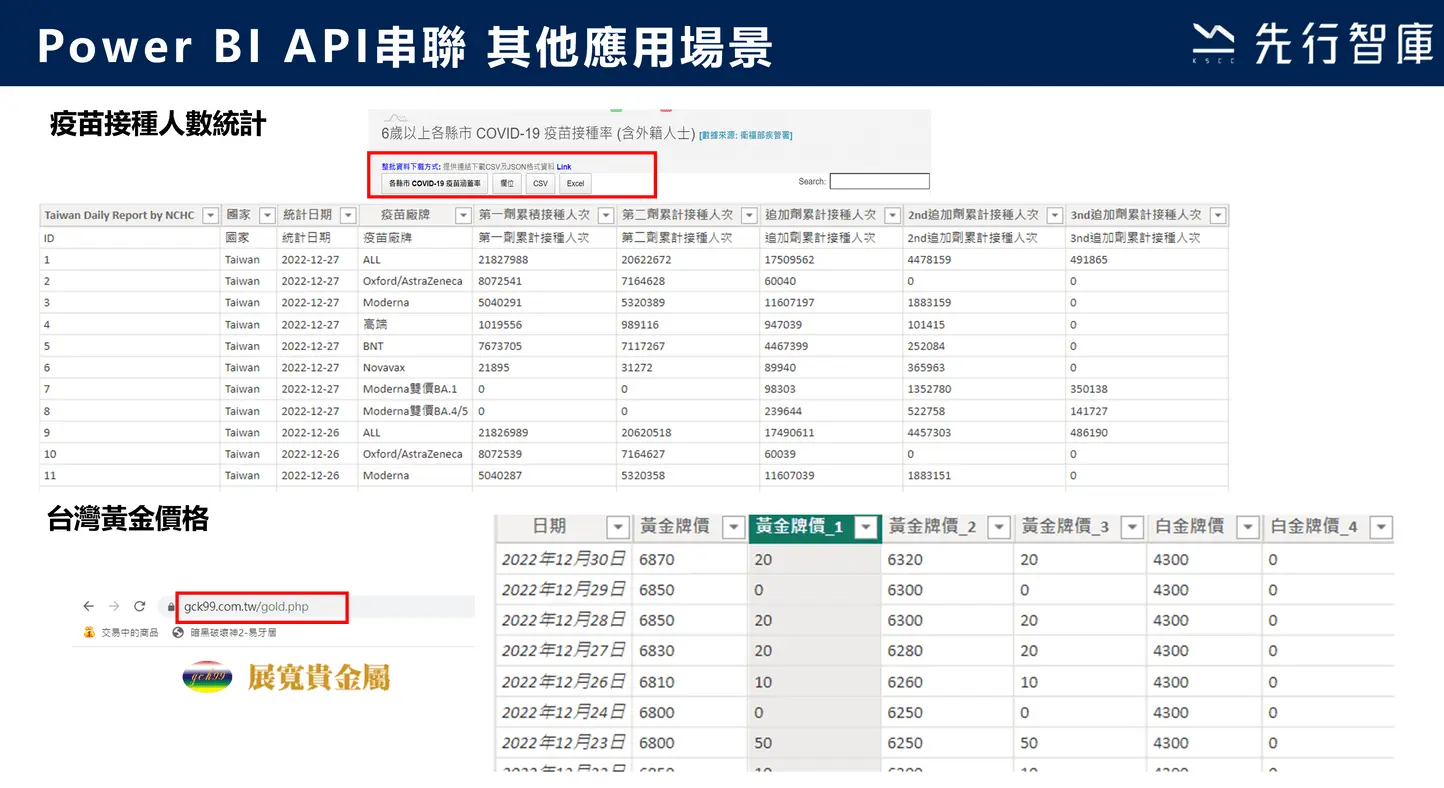Click the Oxford/AstraZeneca cell in row 2
The height and width of the screenshot is (788, 1444).
[x=415, y=281]
